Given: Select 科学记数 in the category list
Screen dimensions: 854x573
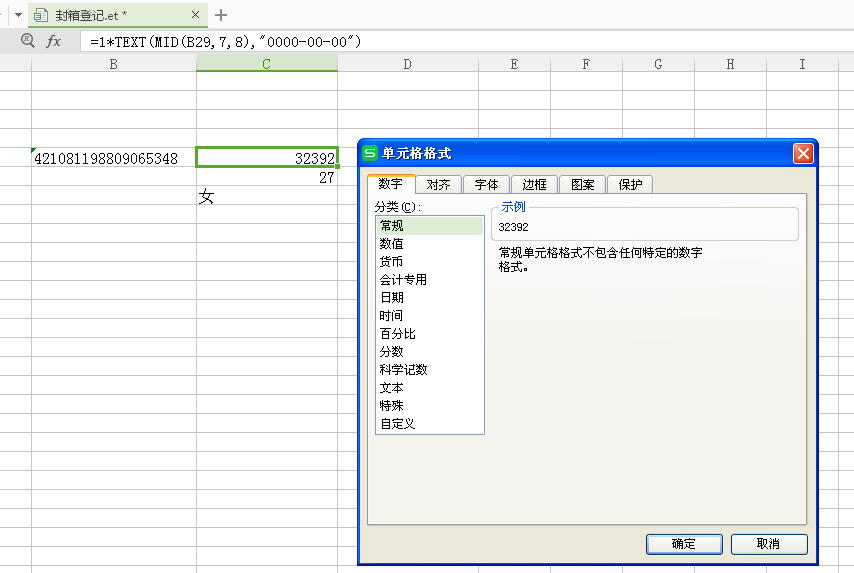Looking at the screenshot, I should point(430,369).
